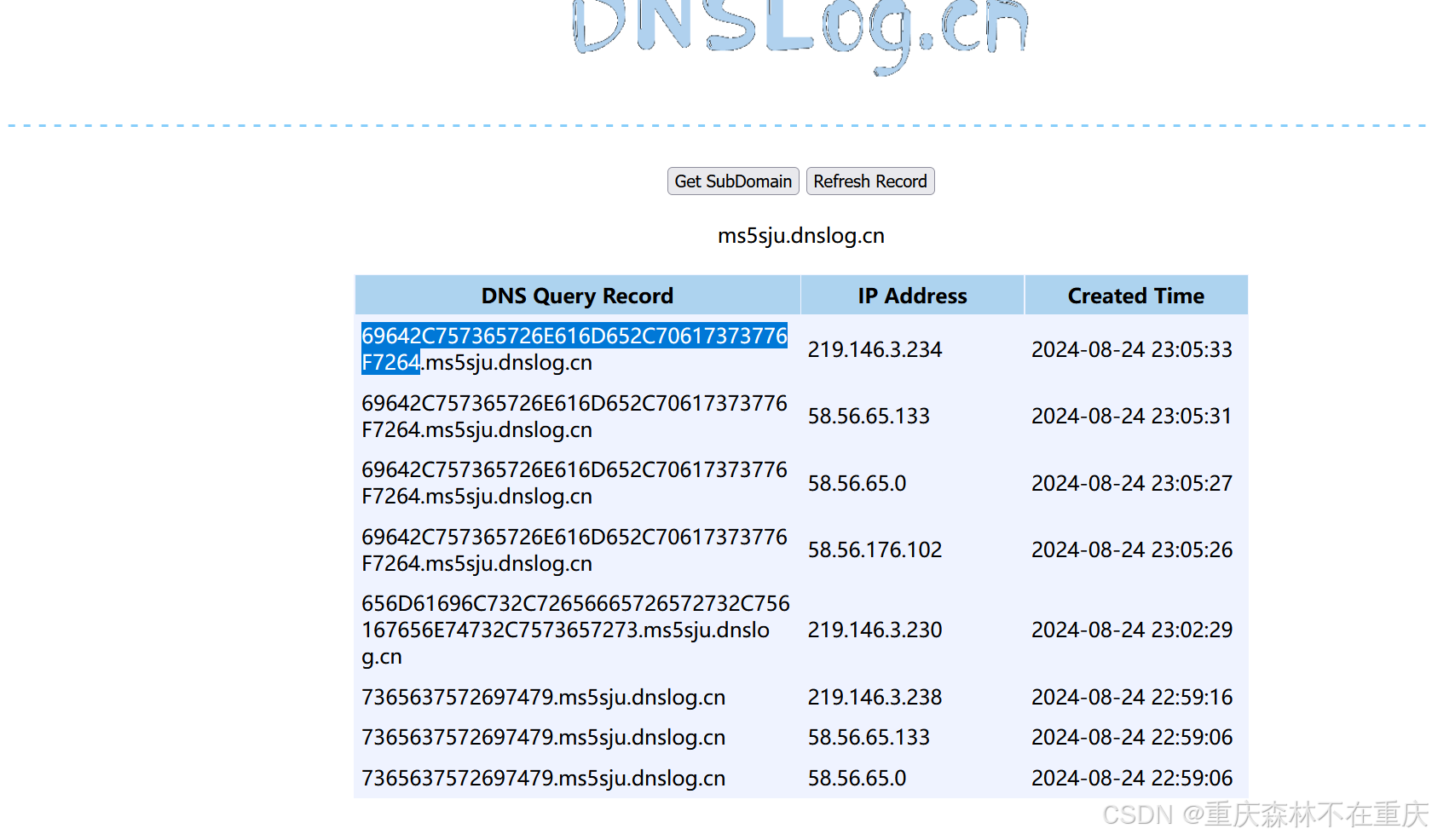Click the DNS Query Record column header
Image resolution: width=1432 pixels, height=840 pixels.
click(x=577, y=296)
